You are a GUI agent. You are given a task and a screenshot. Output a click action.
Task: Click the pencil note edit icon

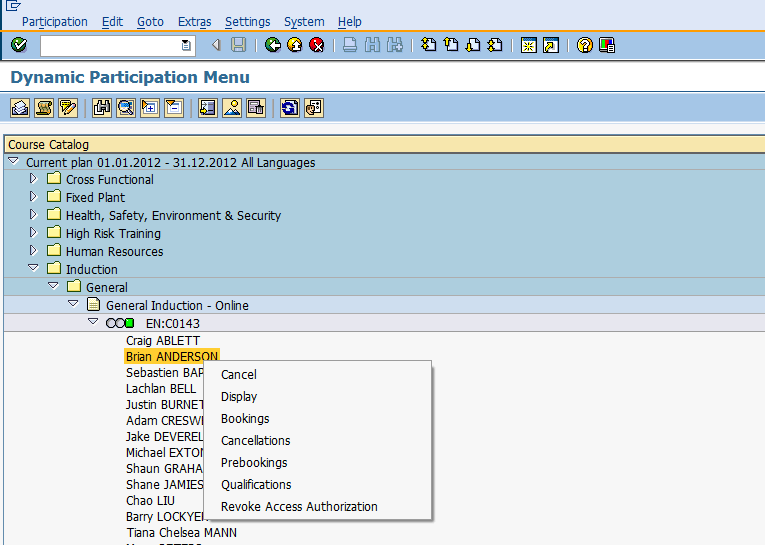[x=68, y=108]
